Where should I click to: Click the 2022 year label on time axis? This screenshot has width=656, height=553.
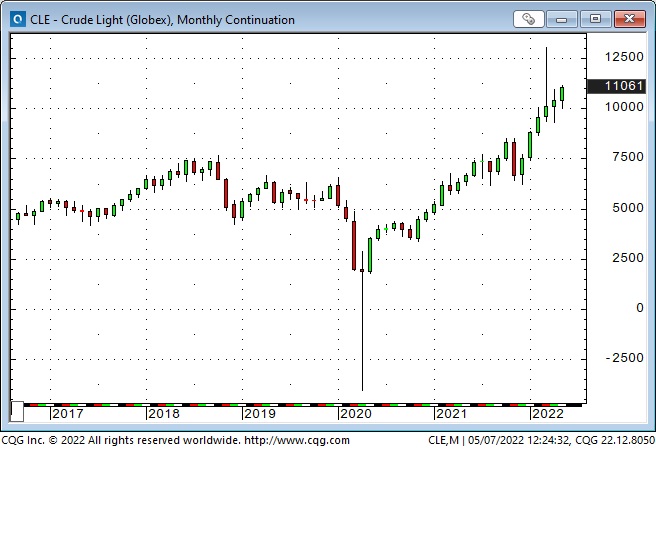(548, 414)
